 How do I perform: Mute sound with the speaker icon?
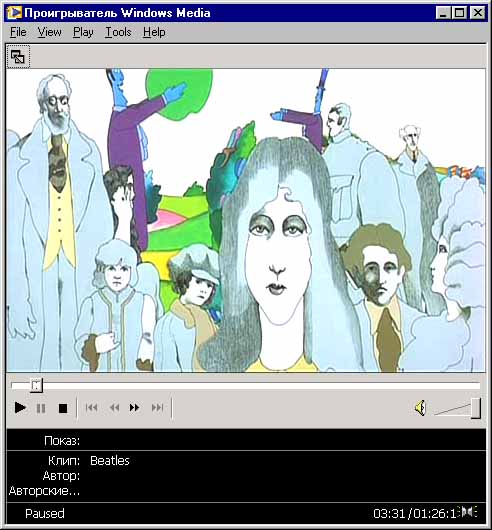421,408
